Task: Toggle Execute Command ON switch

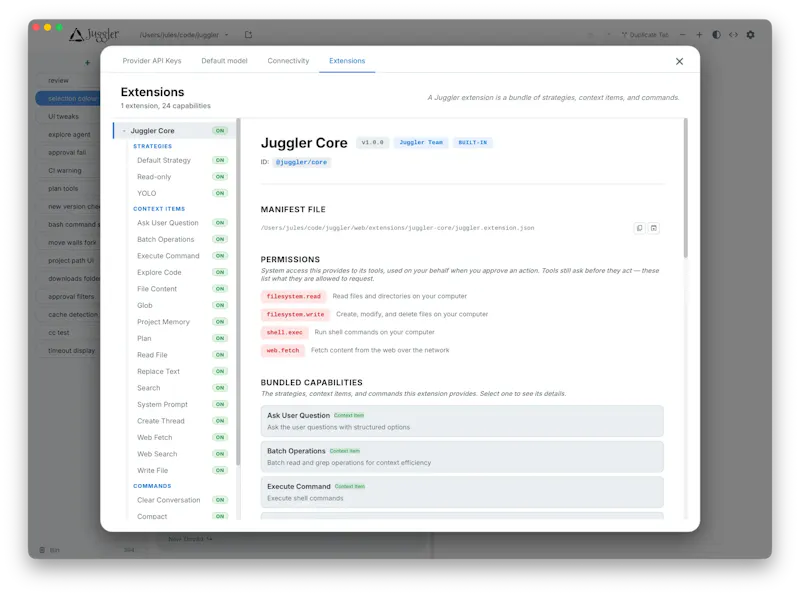Action: [x=220, y=256]
